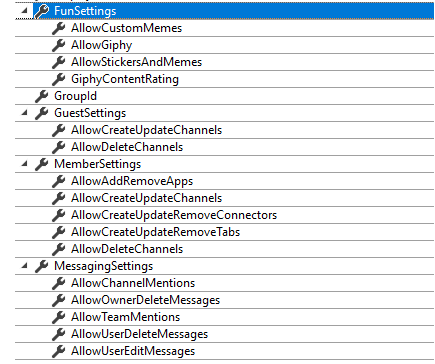435x364 pixels.
Task: Click the wrench icon beside AllowGiphy
Action: click(59, 45)
